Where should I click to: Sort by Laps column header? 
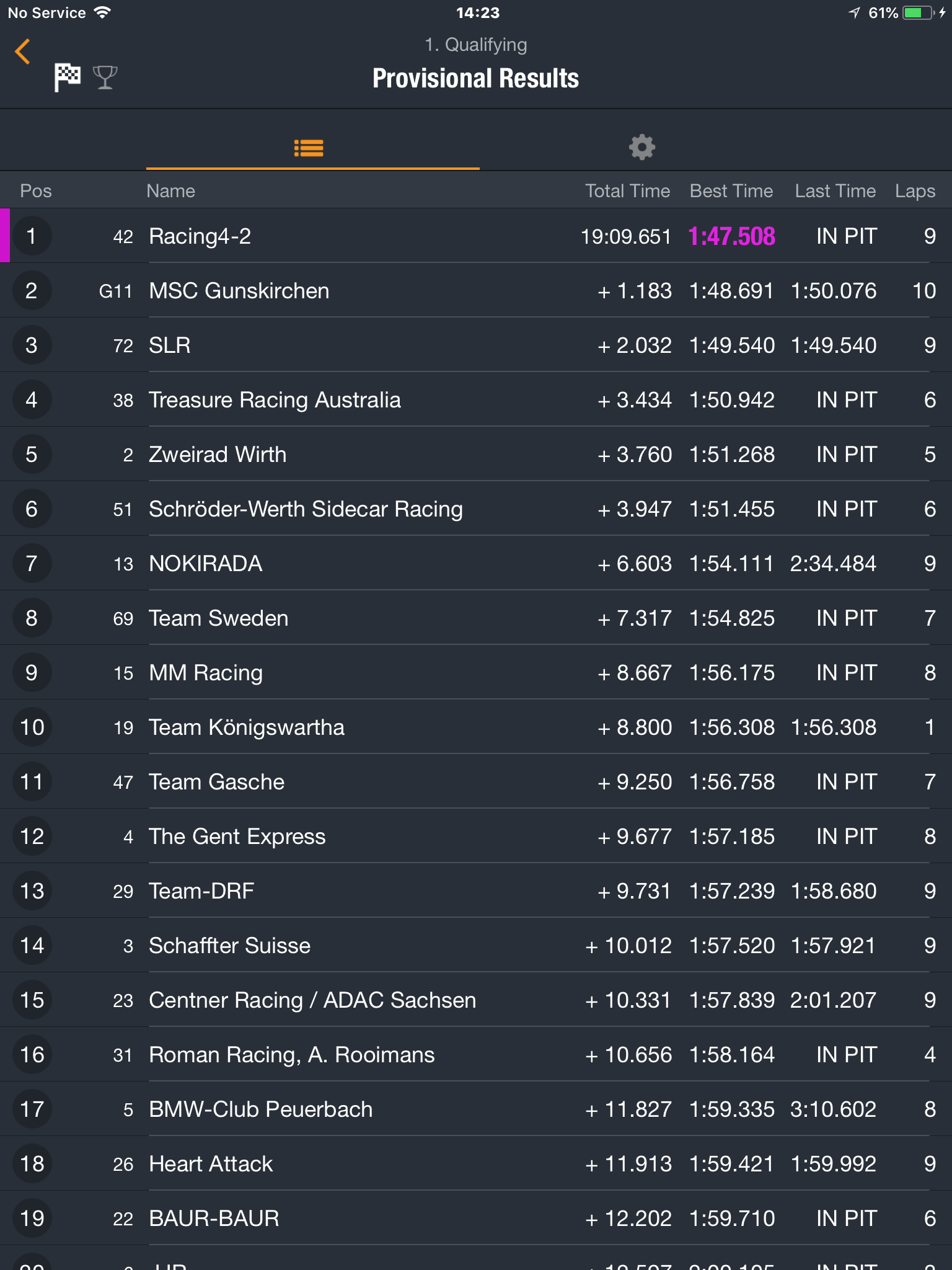point(915,191)
